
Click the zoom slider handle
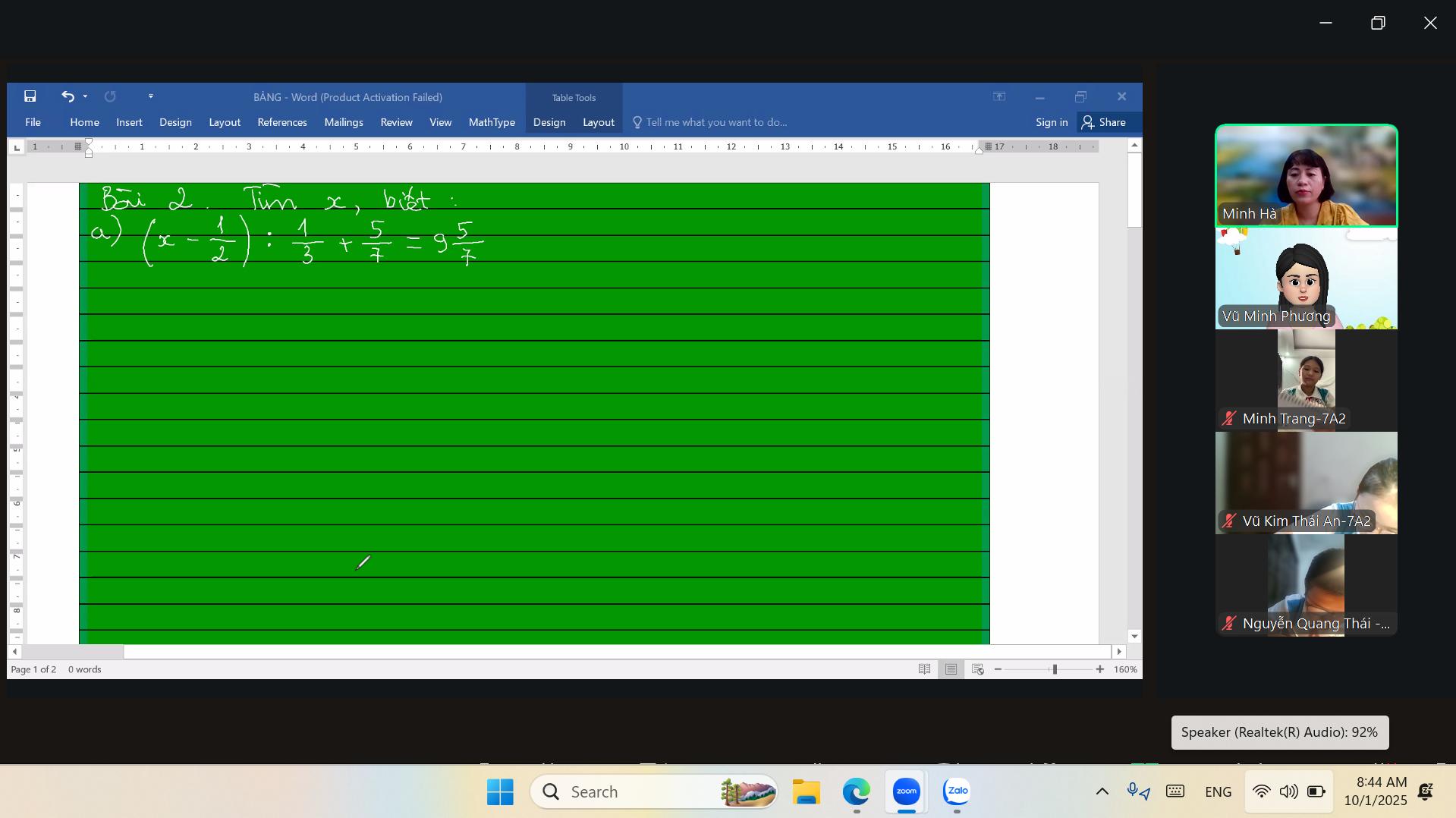[x=1054, y=669]
